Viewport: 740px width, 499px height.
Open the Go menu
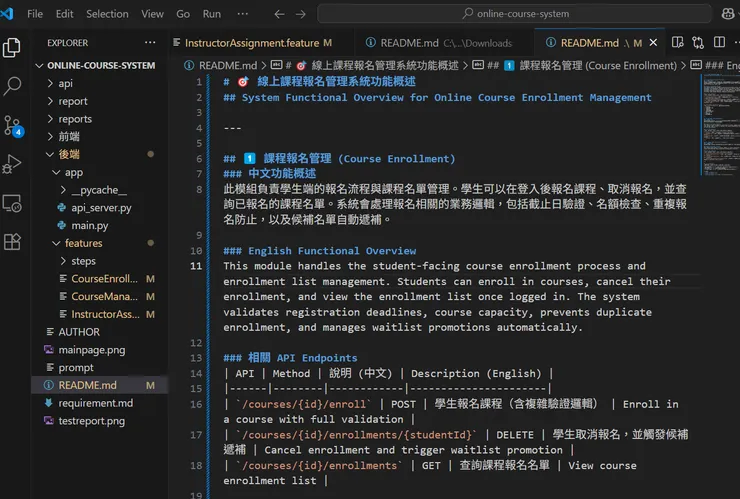pyautogui.click(x=183, y=14)
